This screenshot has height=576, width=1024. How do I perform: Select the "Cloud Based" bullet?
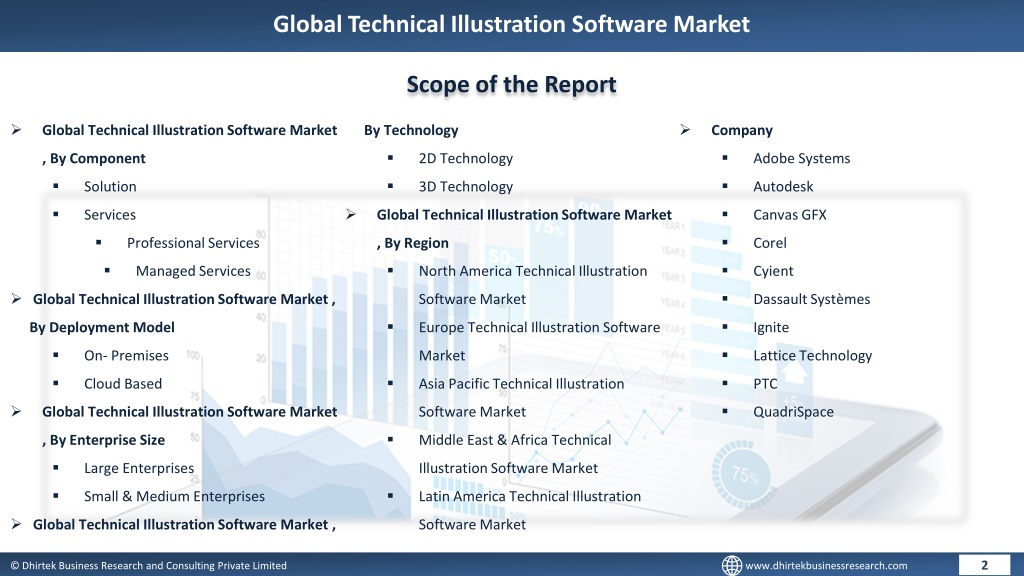point(123,383)
